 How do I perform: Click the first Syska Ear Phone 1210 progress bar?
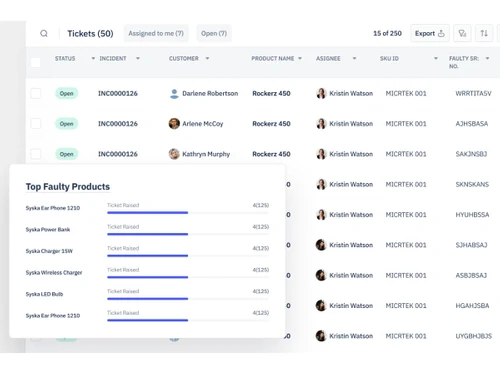pyautogui.click(x=188, y=212)
